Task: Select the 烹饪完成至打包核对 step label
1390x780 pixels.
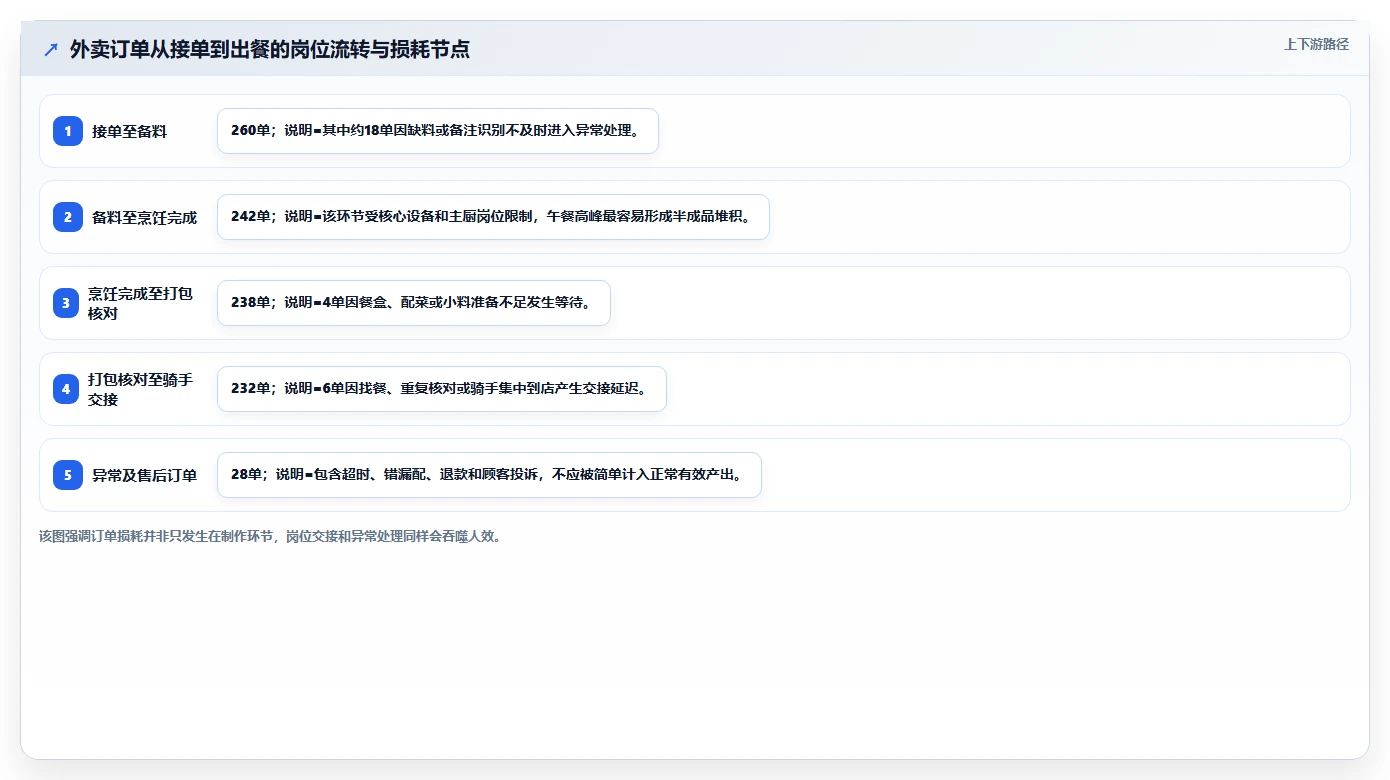Action: tap(140, 303)
